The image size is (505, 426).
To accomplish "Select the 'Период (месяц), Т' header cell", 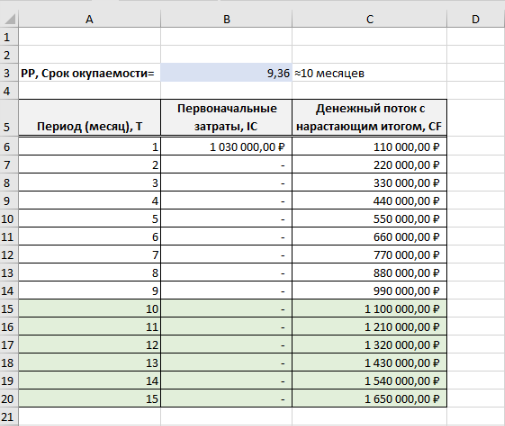I will pyautogui.click(x=89, y=118).
